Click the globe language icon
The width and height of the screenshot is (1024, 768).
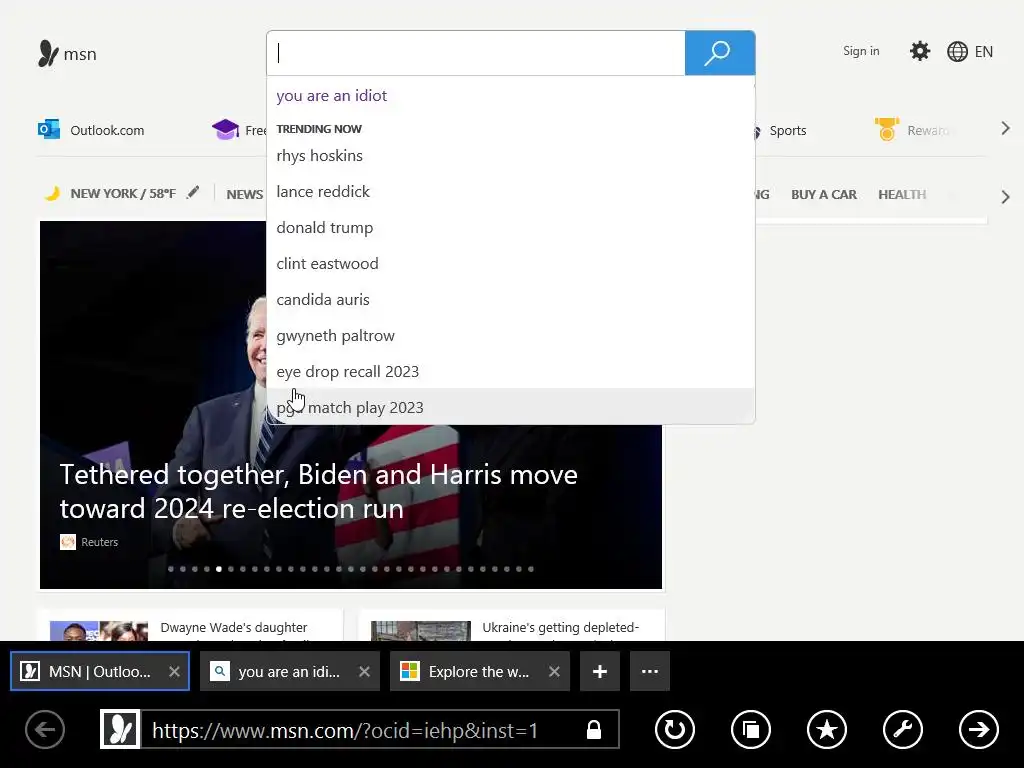pyautogui.click(x=957, y=52)
